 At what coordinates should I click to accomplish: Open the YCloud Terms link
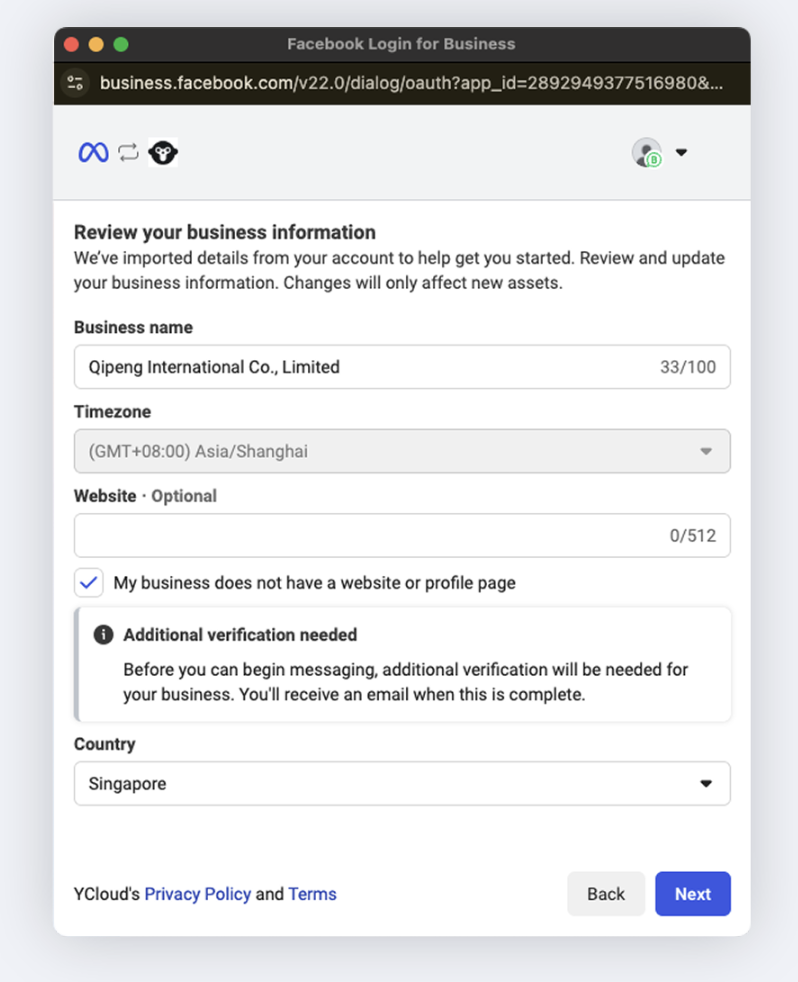coord(312,894)
